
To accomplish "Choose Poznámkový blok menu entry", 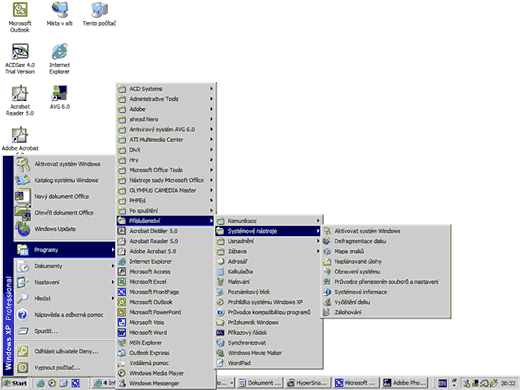I will [268, 292].
